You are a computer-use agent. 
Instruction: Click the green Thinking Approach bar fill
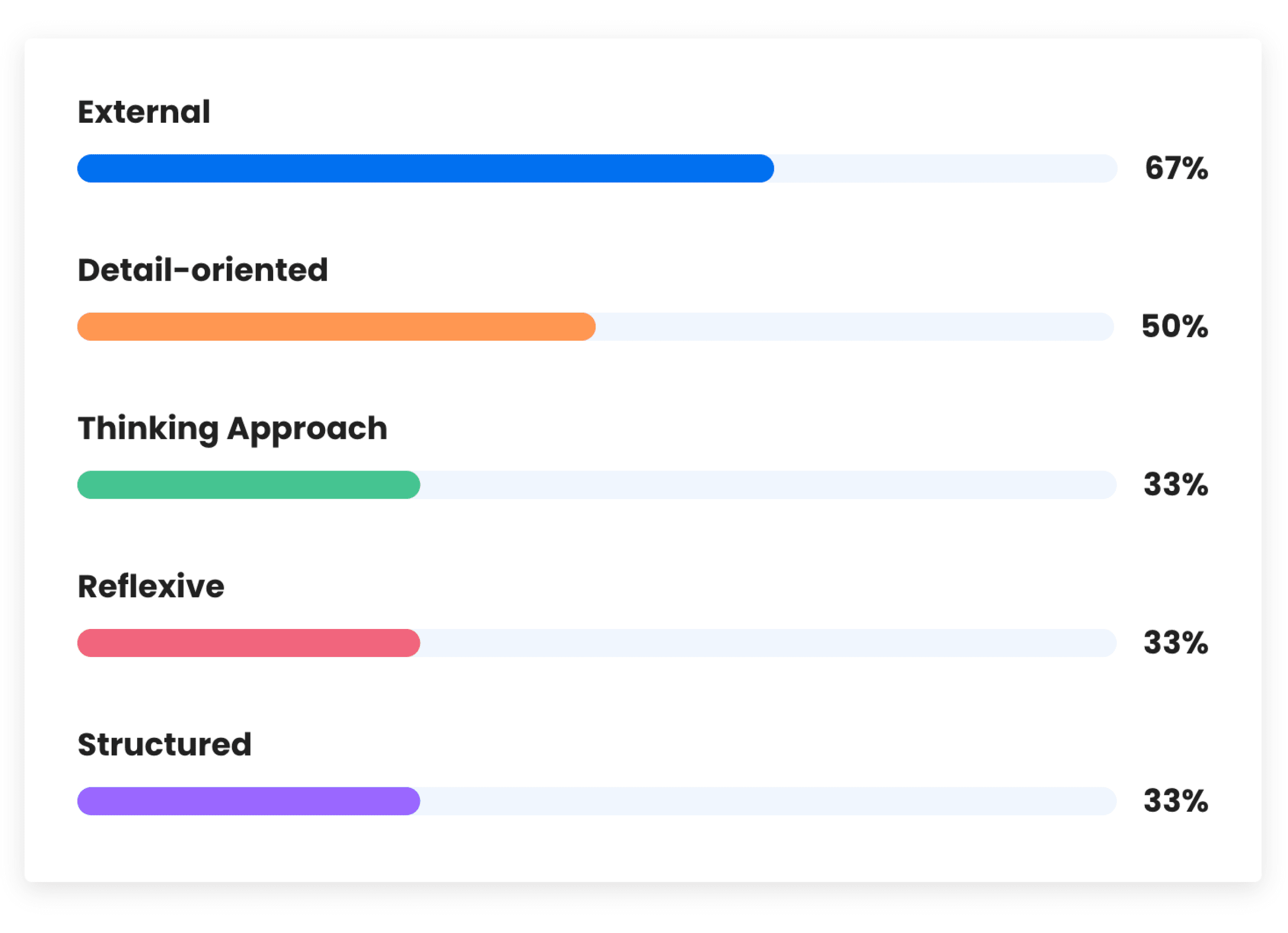(x=249, y=485)
